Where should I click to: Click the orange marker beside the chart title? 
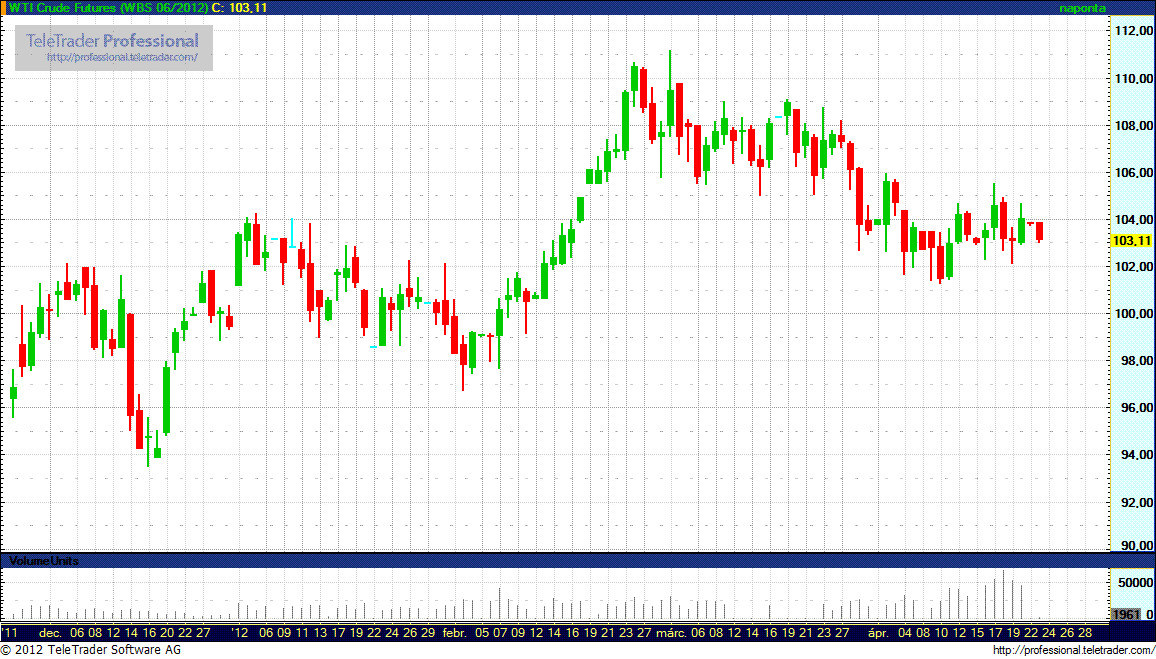[x=4, y=7]
